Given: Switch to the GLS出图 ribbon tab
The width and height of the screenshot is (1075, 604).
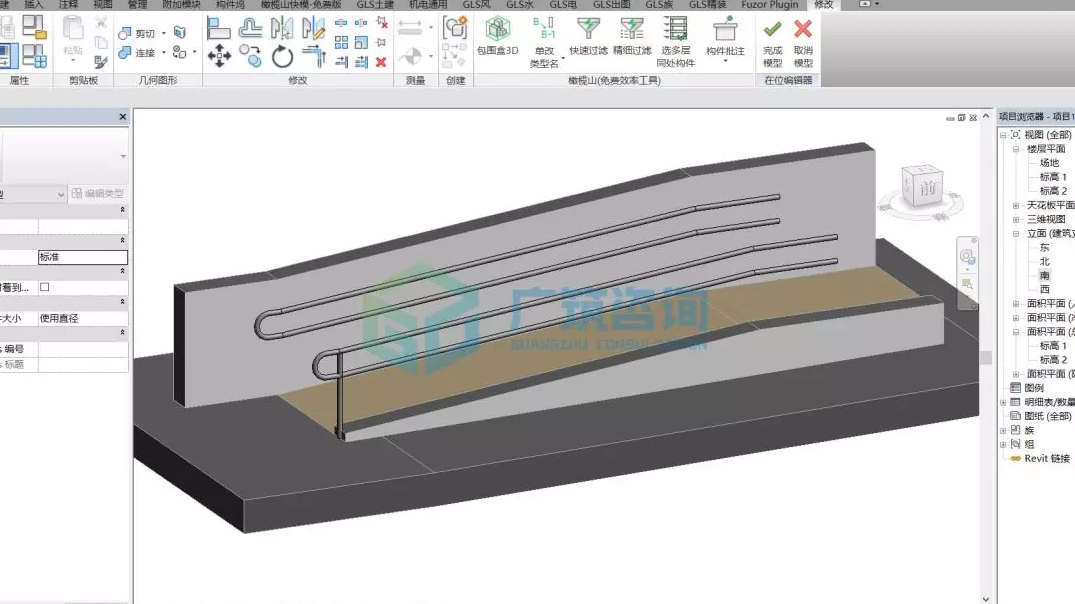Looking at the screenshot, I should (612, 5).
